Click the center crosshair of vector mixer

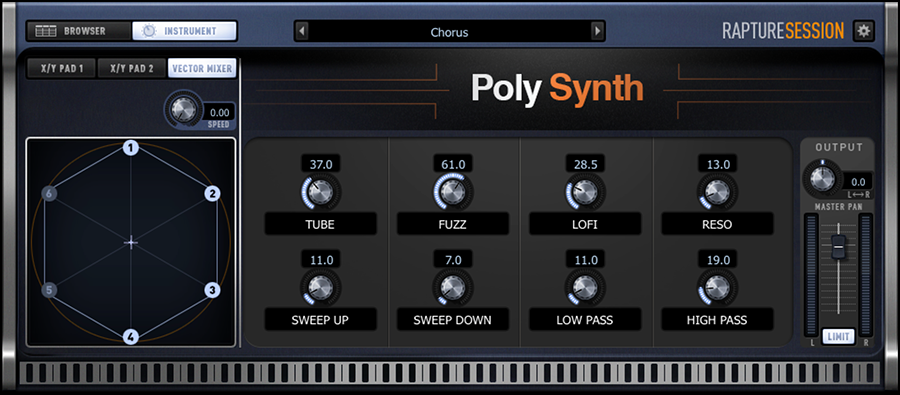coord(131,242)
